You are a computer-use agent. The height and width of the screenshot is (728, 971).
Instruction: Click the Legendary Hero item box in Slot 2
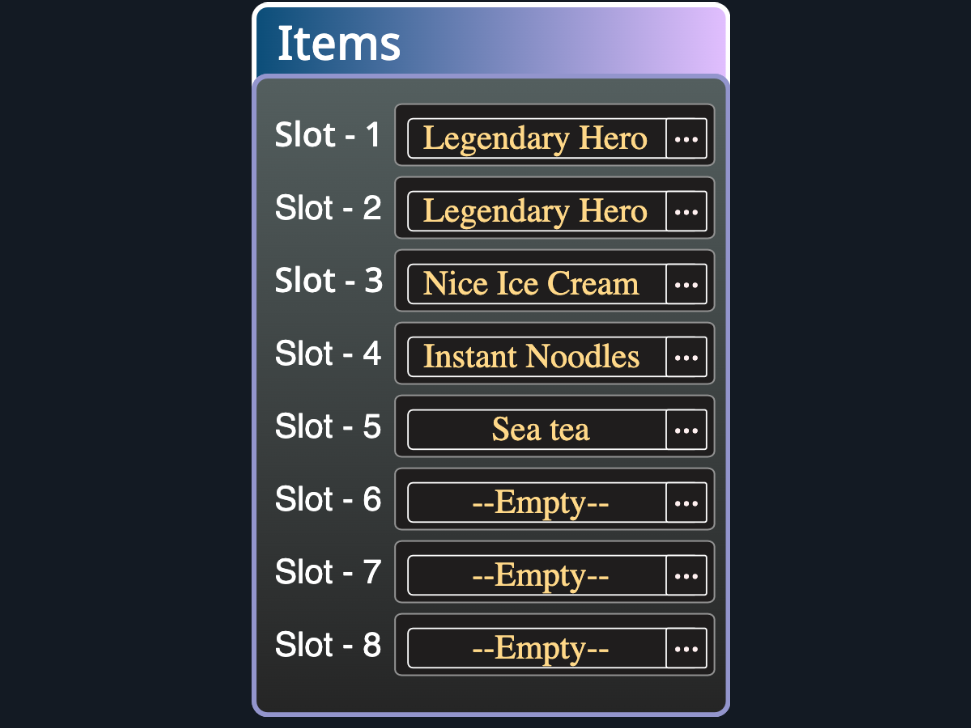pyautogui.click(x=536, y=212)
